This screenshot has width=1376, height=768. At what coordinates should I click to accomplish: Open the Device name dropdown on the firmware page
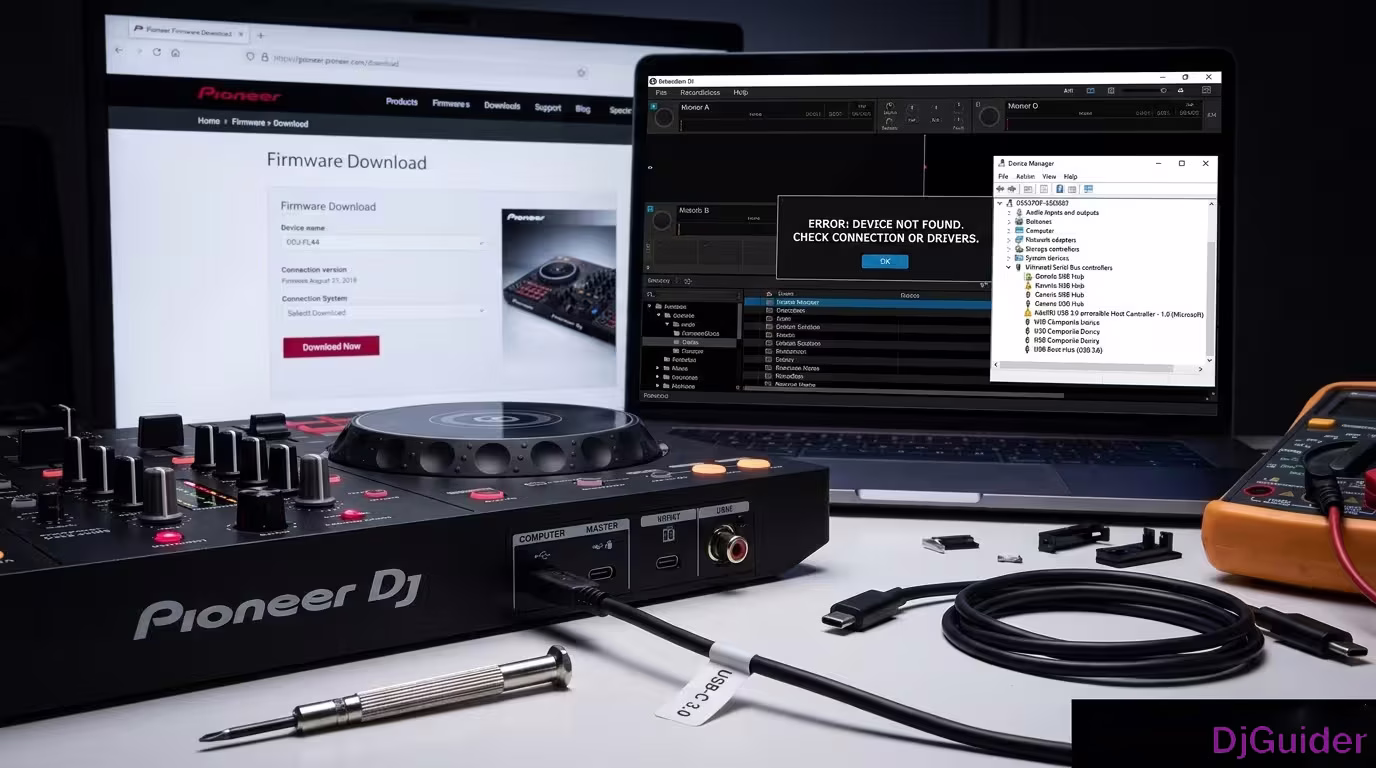point(383,242)
